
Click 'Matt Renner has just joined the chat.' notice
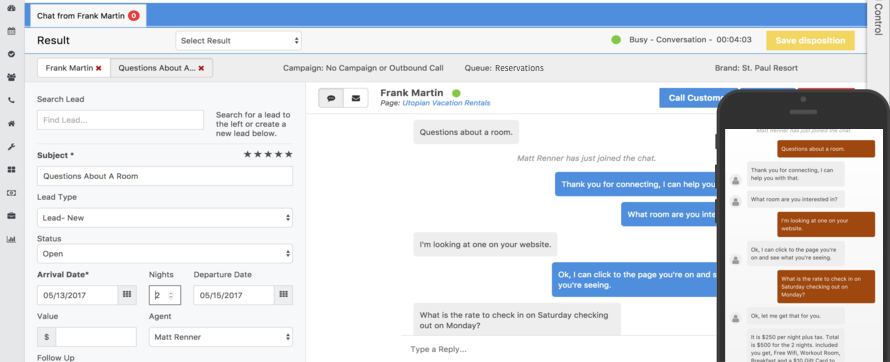coord(586,158)
